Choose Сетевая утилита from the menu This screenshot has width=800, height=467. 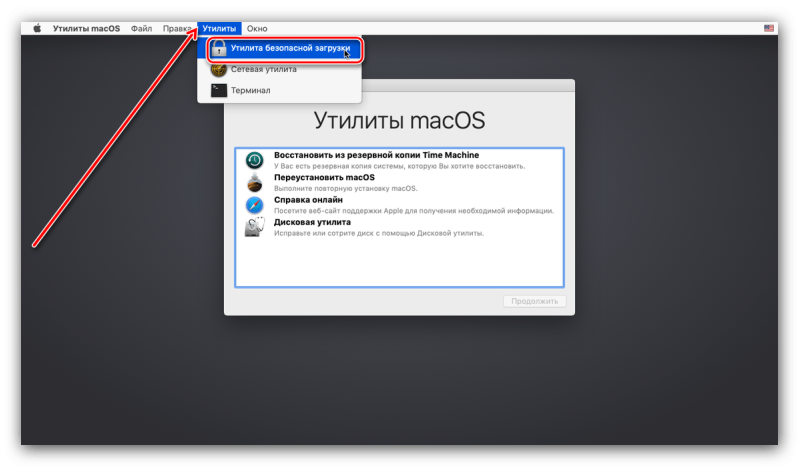280,69
